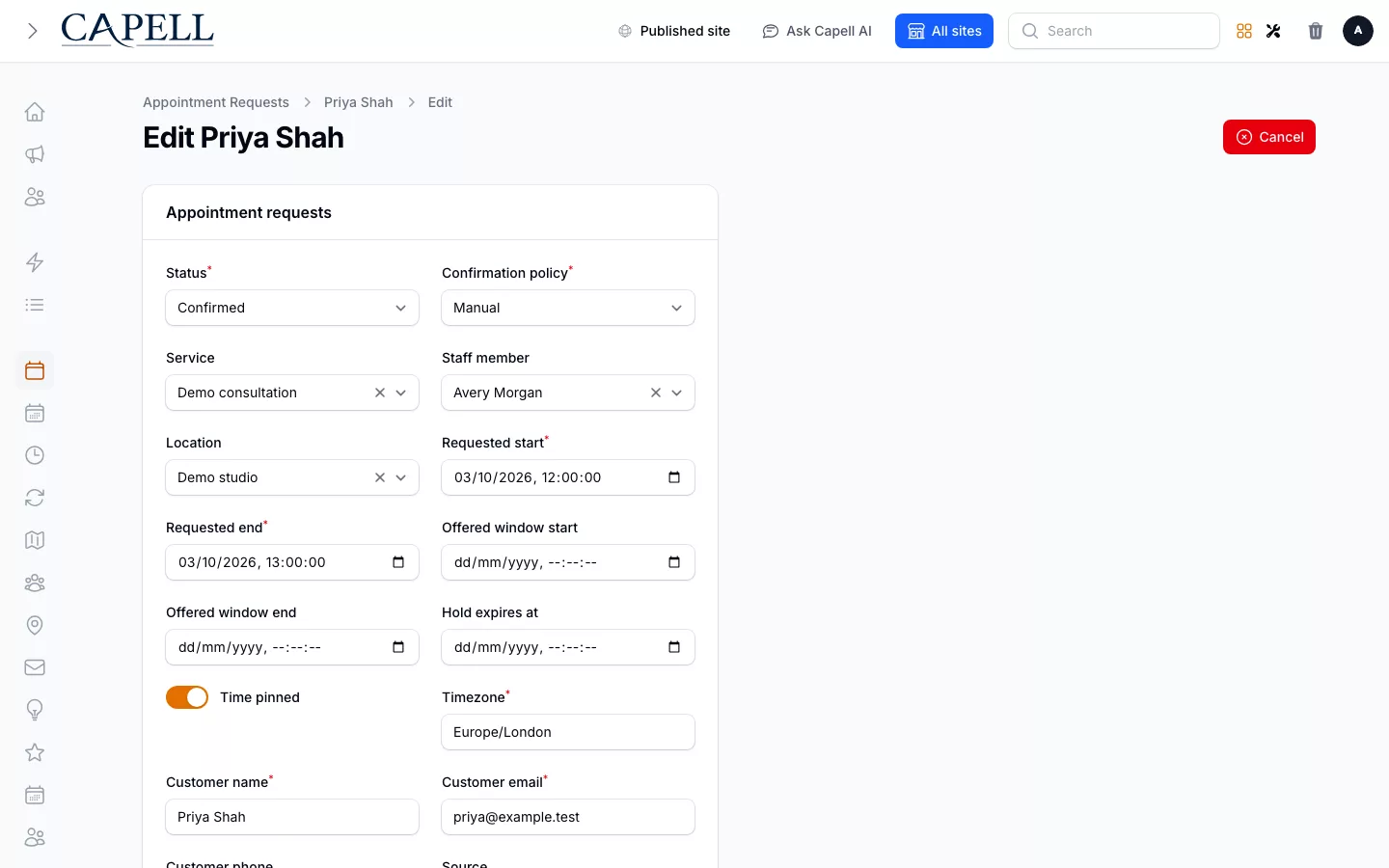Open Ask Capell AI

(817, 31)
